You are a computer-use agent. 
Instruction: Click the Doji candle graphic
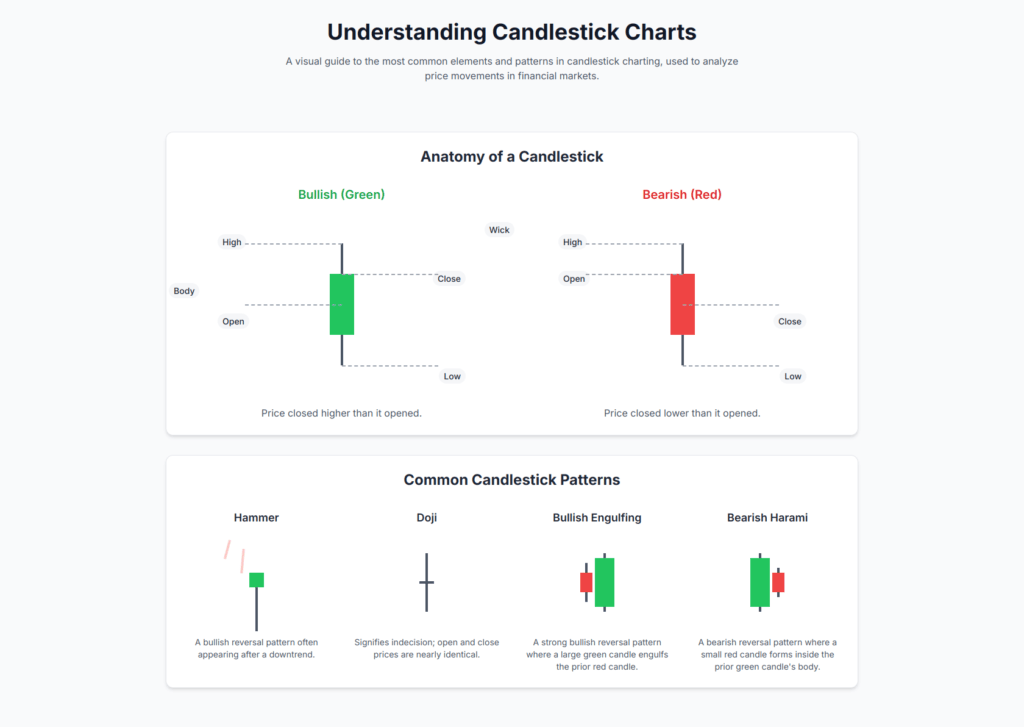point(426,582)
